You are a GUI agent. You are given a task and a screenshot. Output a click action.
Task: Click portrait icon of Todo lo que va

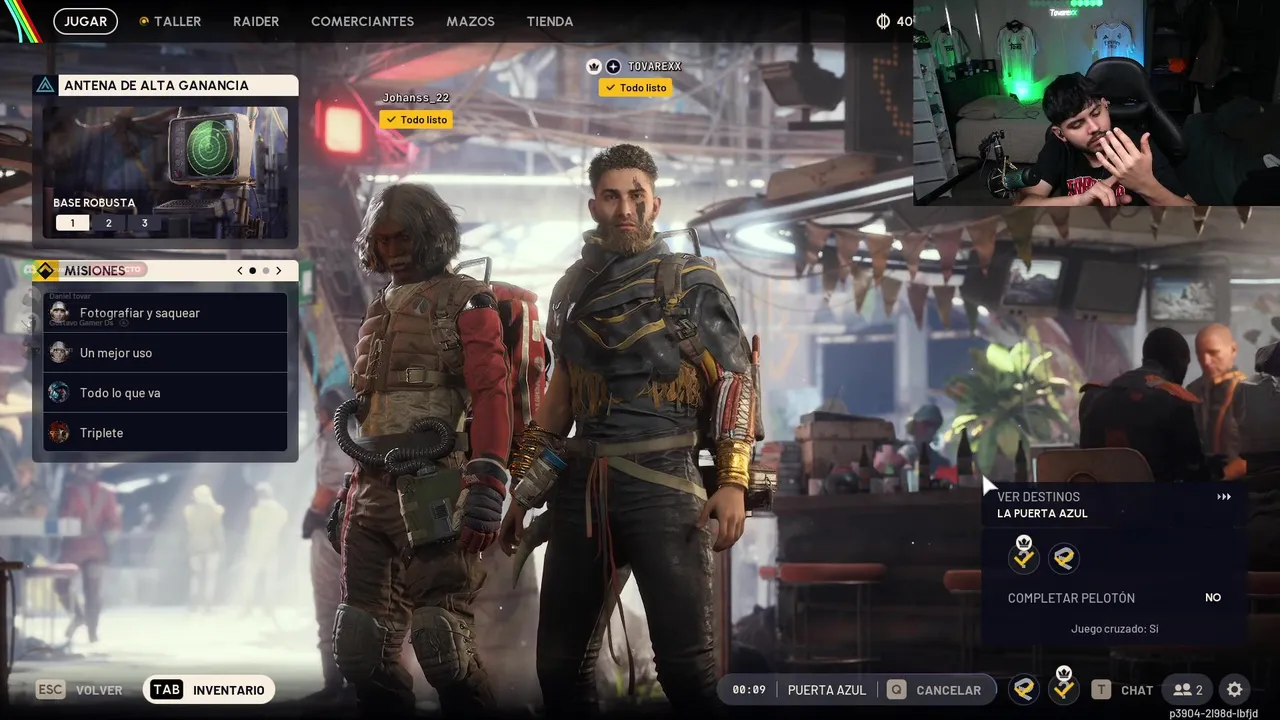coord(60,393)
